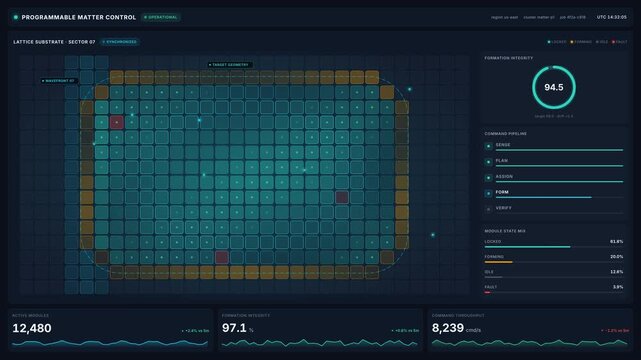Click the green status dot beside Programmable Matter Control
Screen dimensions: 641x360
(16, 17)
